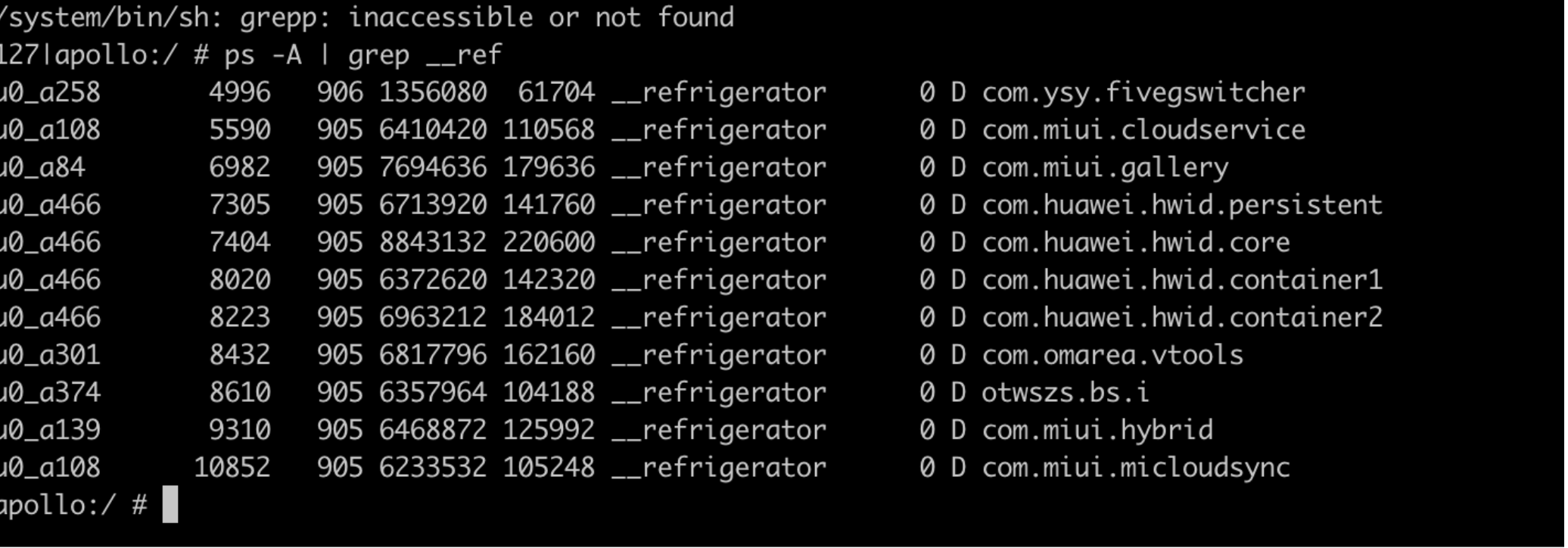The image size is (1568, 548).
Task: Click the terminal cursor block at the prompt
Action: (170, 504)
